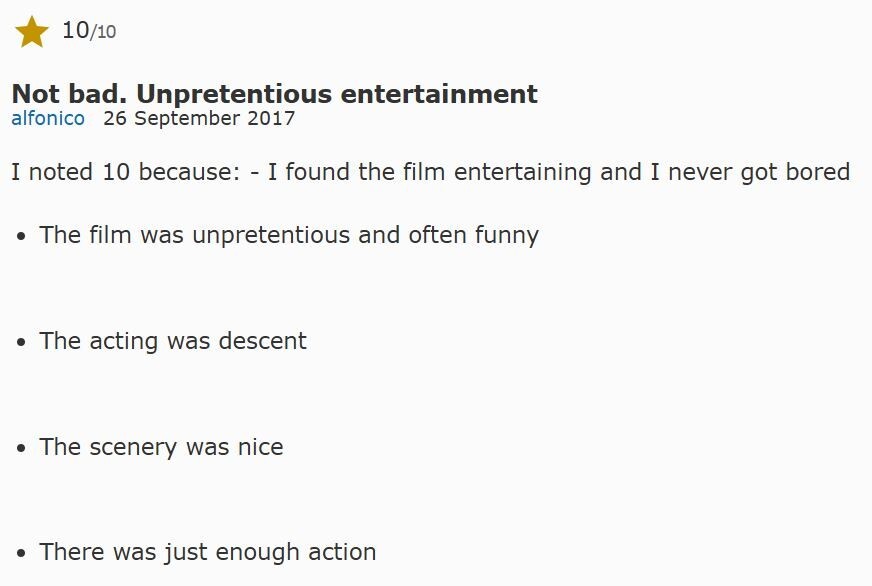Click the word 'entertaining' in the first sentence
Viewport: 872px width, 586px height.
click(x=523, y=172)
